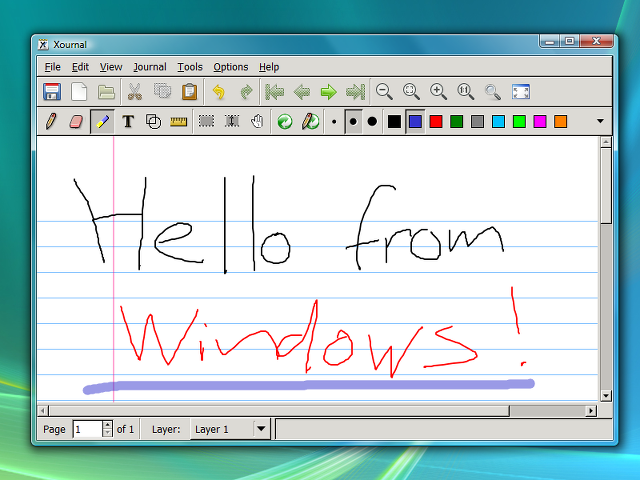Click the Zoom In magnifier
The width and height of the screenshot is (640, 480).
click(x=438, y=92)
